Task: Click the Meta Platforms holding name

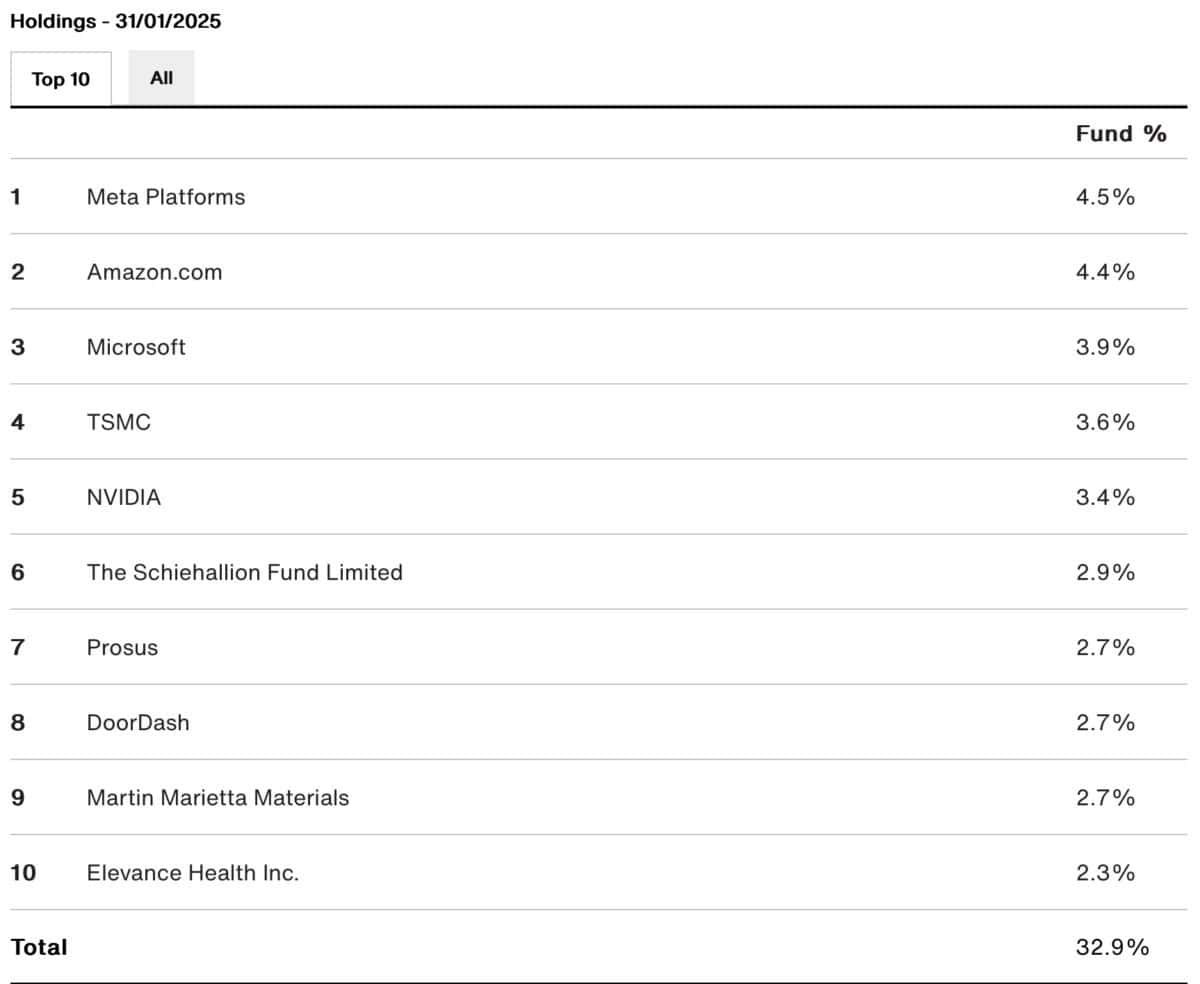Action: [x=166, y=197]
